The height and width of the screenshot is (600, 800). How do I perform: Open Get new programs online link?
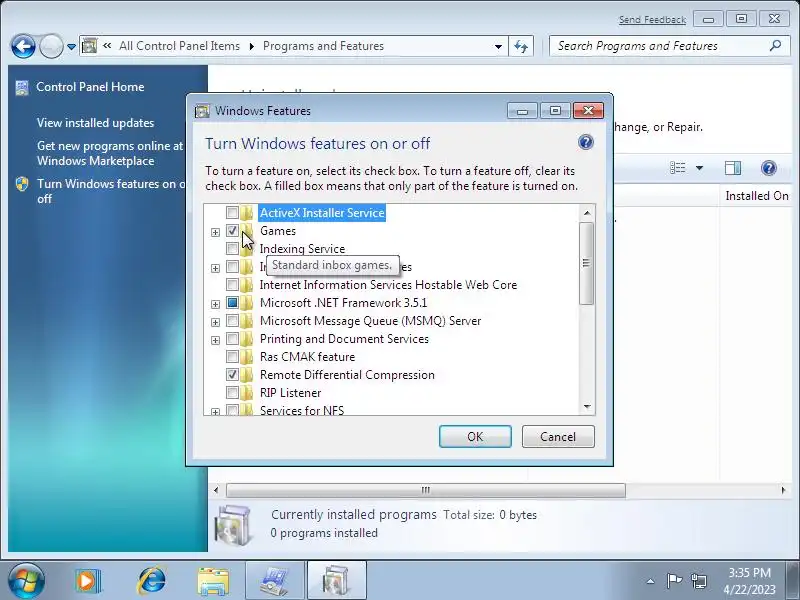tap(110, 153)
